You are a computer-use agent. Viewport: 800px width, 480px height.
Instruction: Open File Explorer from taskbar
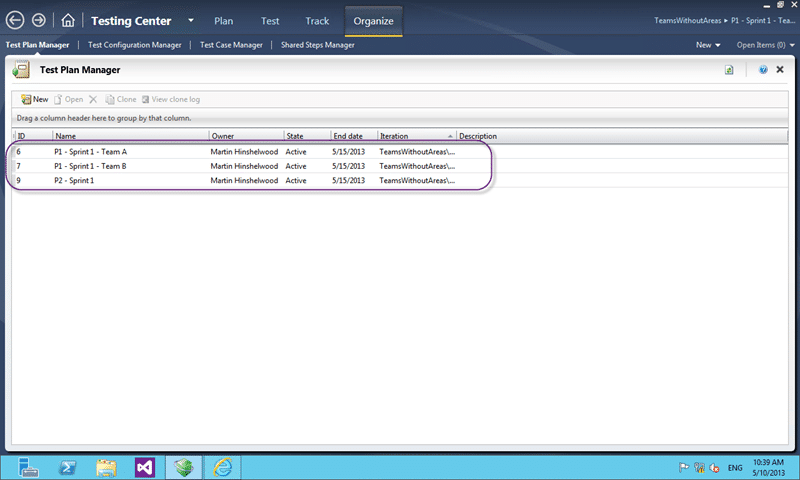click(x=106, y=467)
